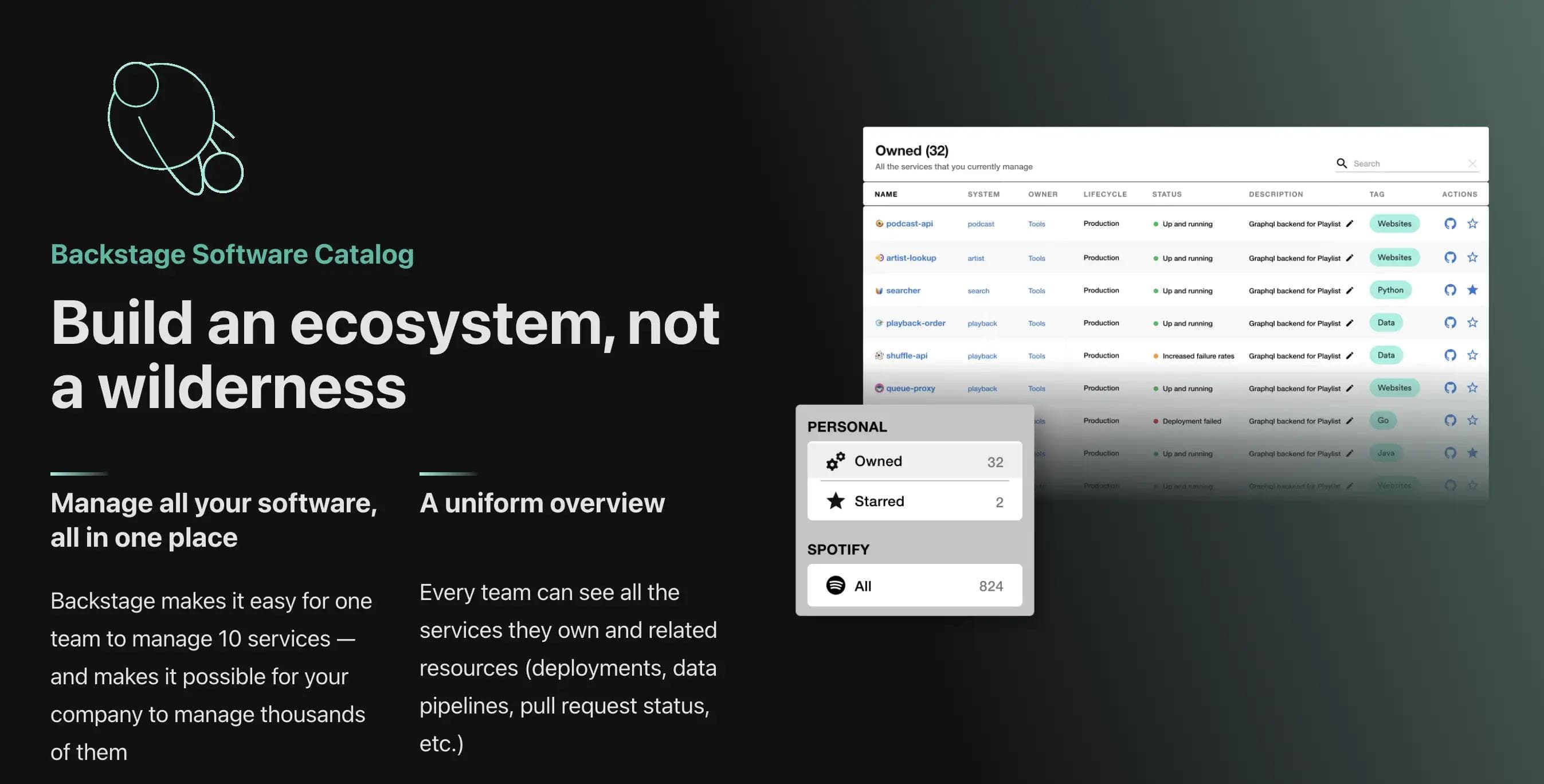The width and height of the screenshot is (1544, 784).
Task: Open the Starred filter showing 2 items
Action: click(879, 500)
